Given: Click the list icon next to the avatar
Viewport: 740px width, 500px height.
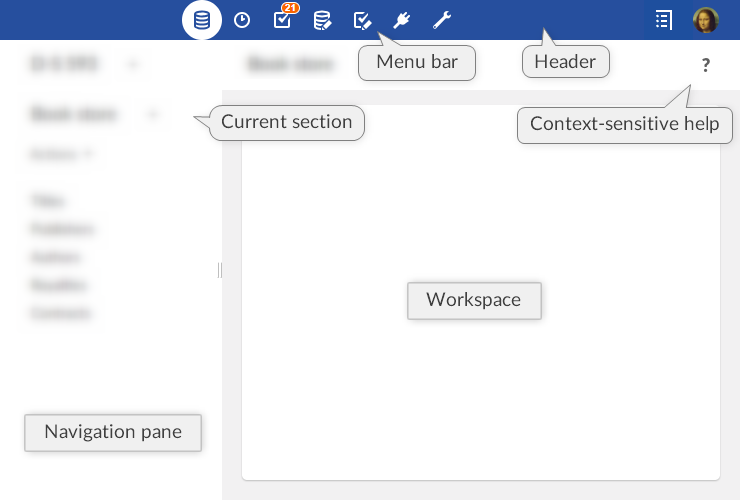Looking at the screenshot, I should click(x=664, y=20).
